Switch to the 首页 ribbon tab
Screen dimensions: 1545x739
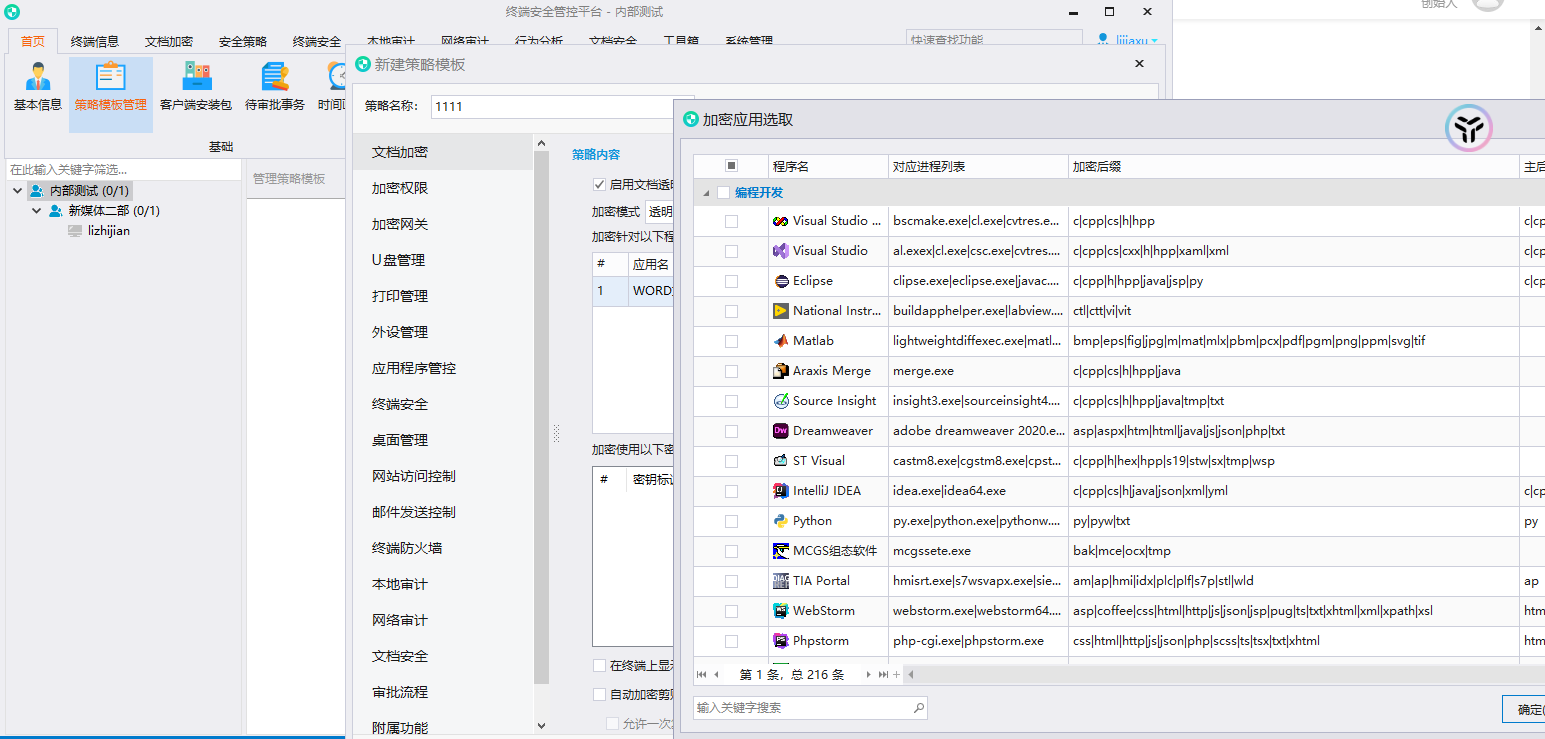click(33, 41)
